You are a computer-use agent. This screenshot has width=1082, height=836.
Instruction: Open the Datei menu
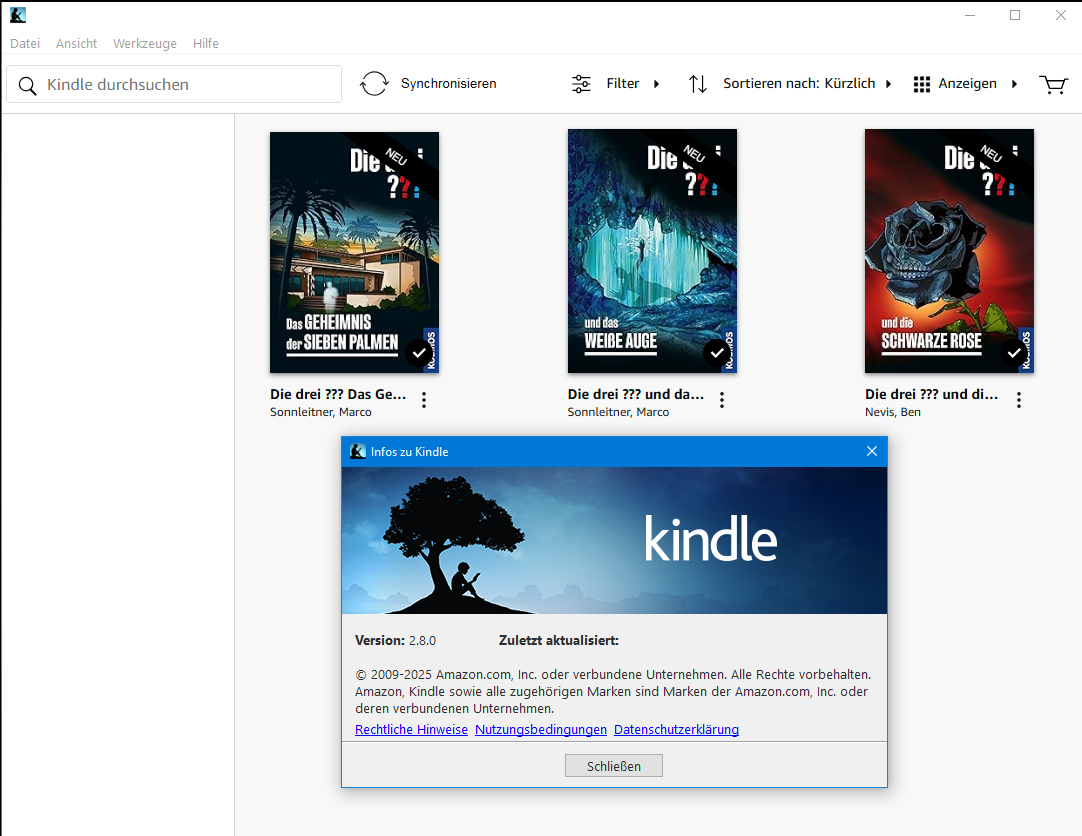click(x=25, y=43)
